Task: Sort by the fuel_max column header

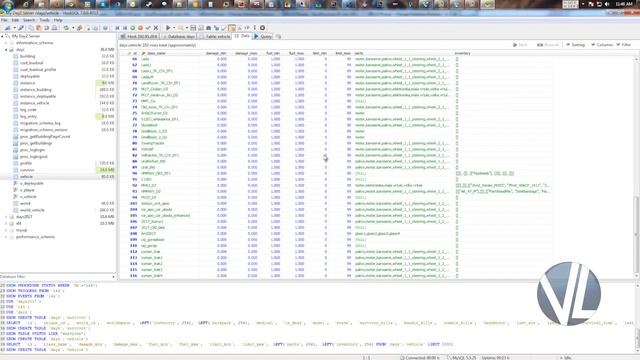Action: (296, 53)
